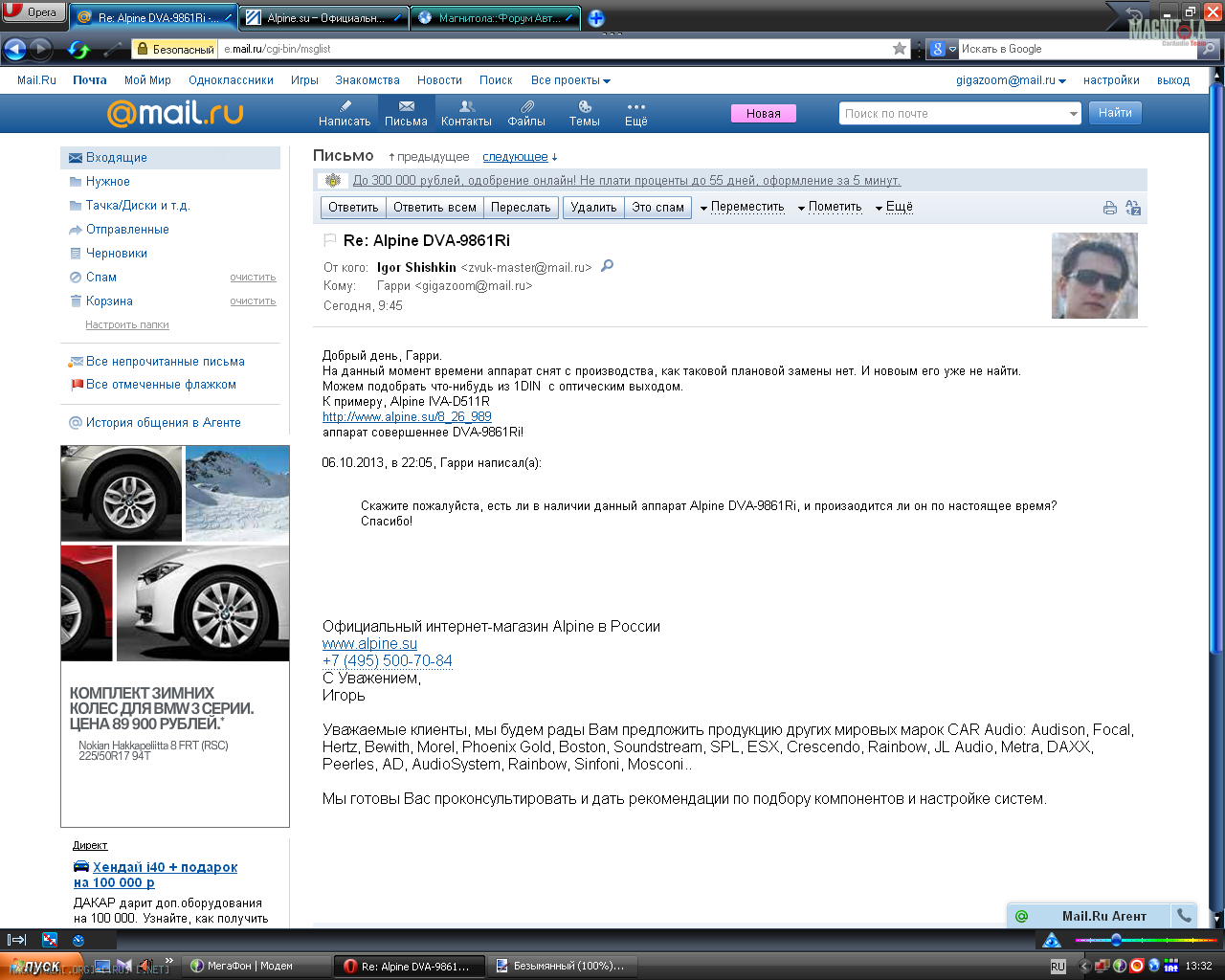
Task: Open the search engine selector dropdown
Action: 944,49
